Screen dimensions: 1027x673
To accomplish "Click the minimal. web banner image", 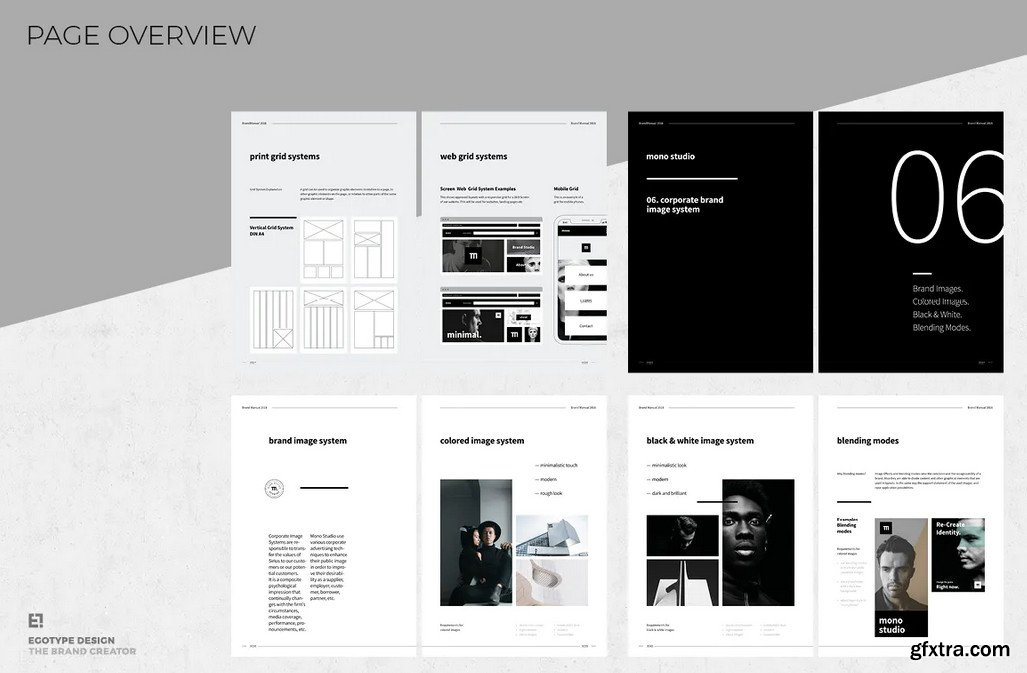I will (x=472, y=323).
